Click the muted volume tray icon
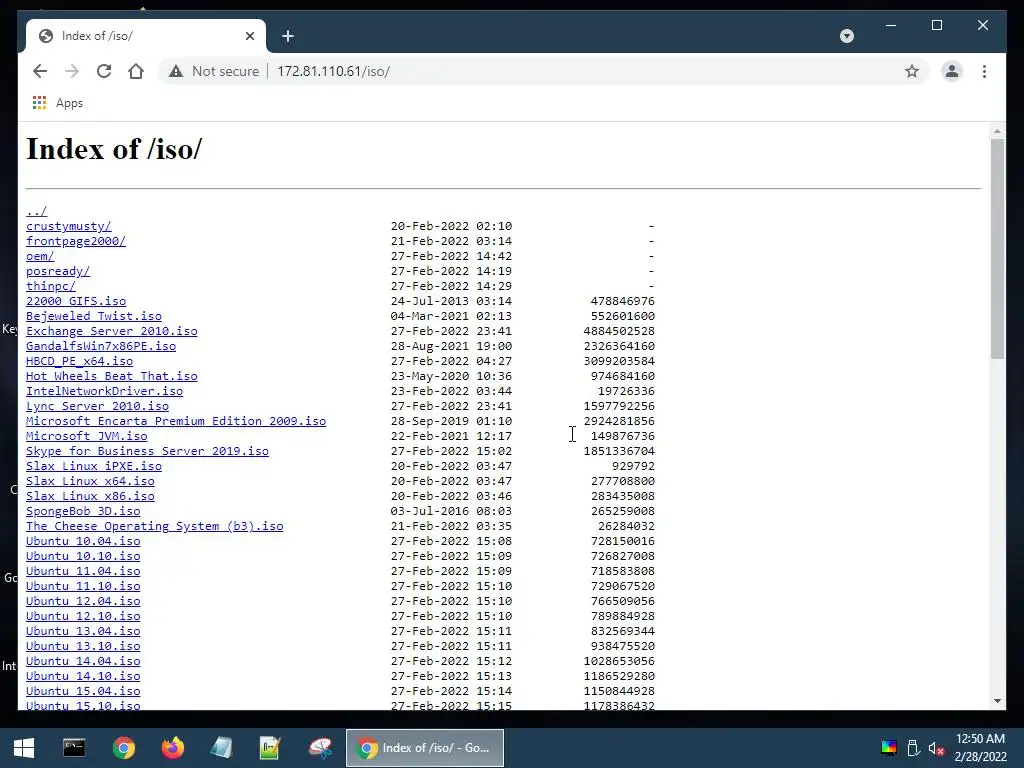This screenshot has height=768, width=1024. pyautogui.click(x=936, y=748)
